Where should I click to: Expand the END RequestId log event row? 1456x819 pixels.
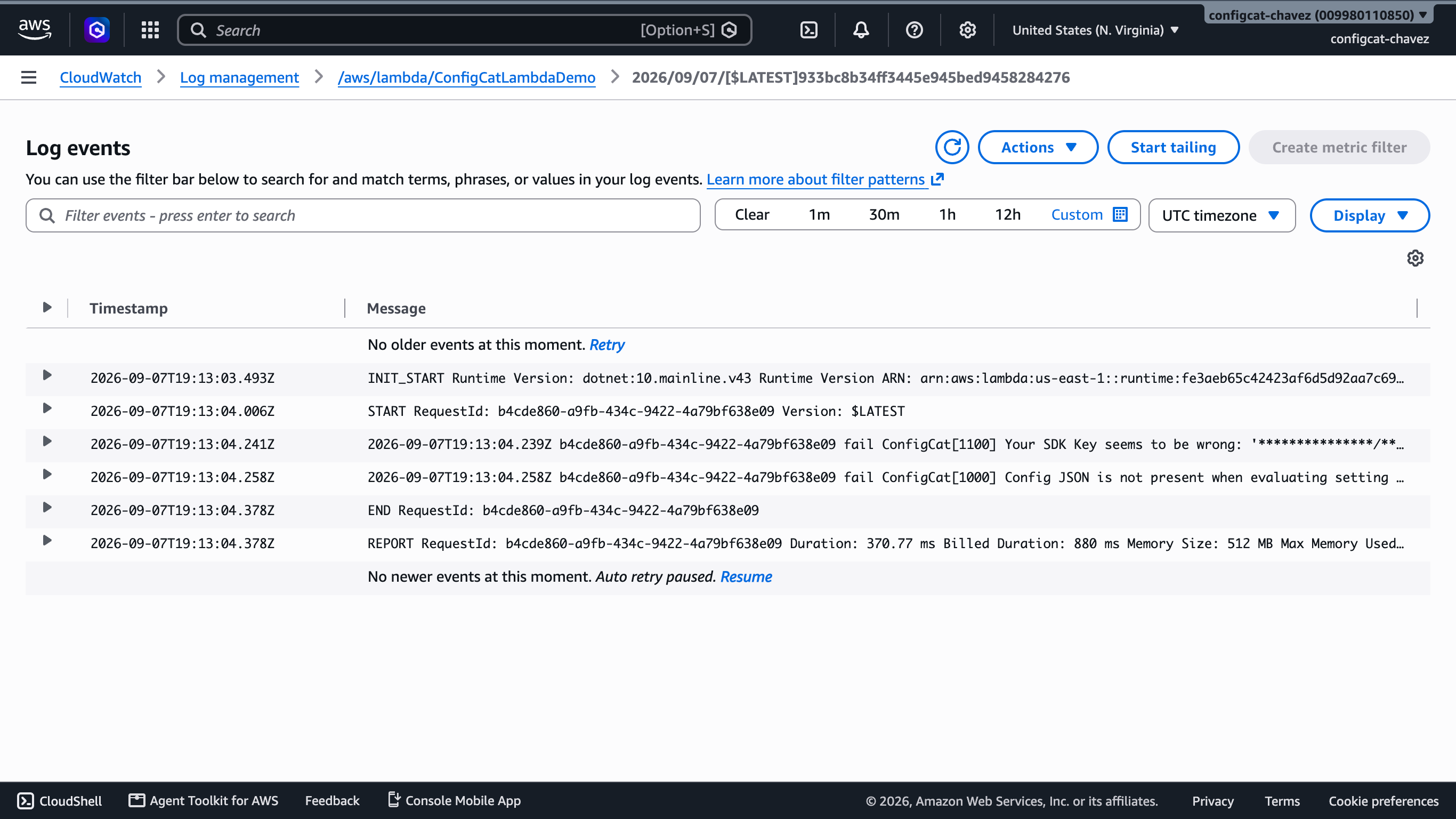click(47, 508)
